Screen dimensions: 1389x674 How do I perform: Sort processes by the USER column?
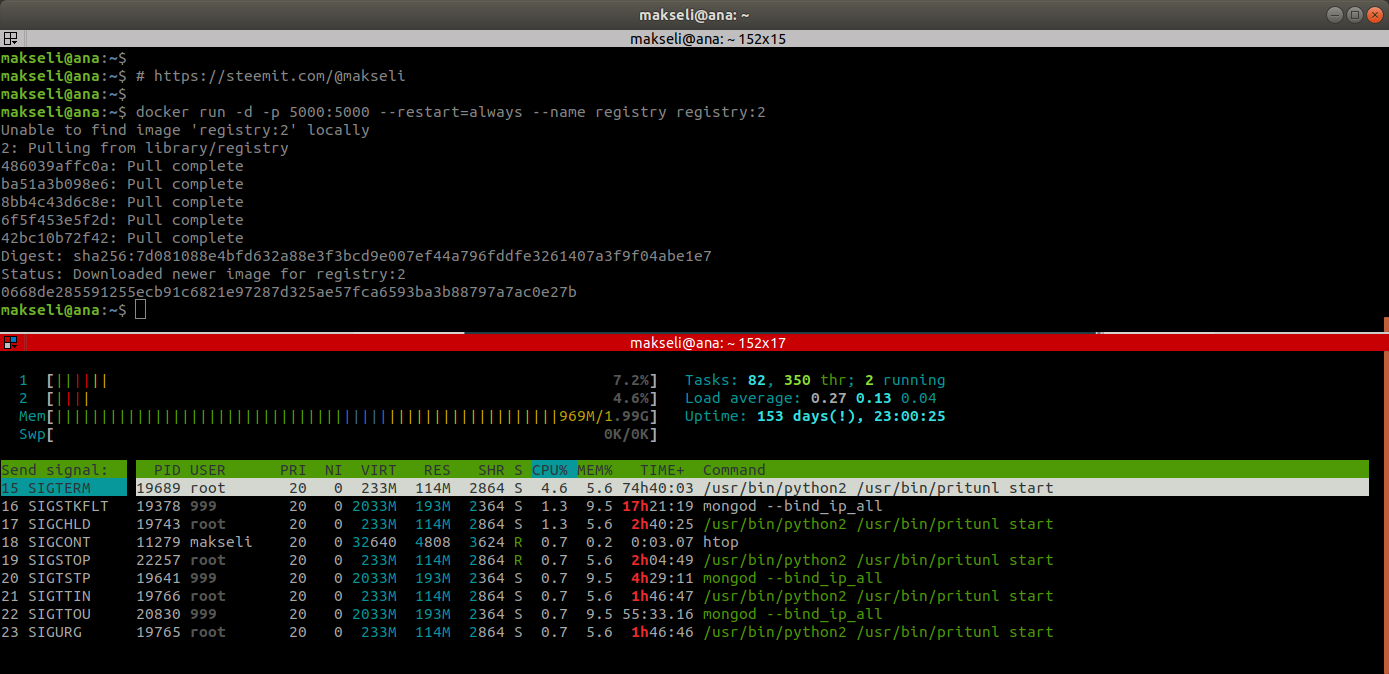pos(208,470)
